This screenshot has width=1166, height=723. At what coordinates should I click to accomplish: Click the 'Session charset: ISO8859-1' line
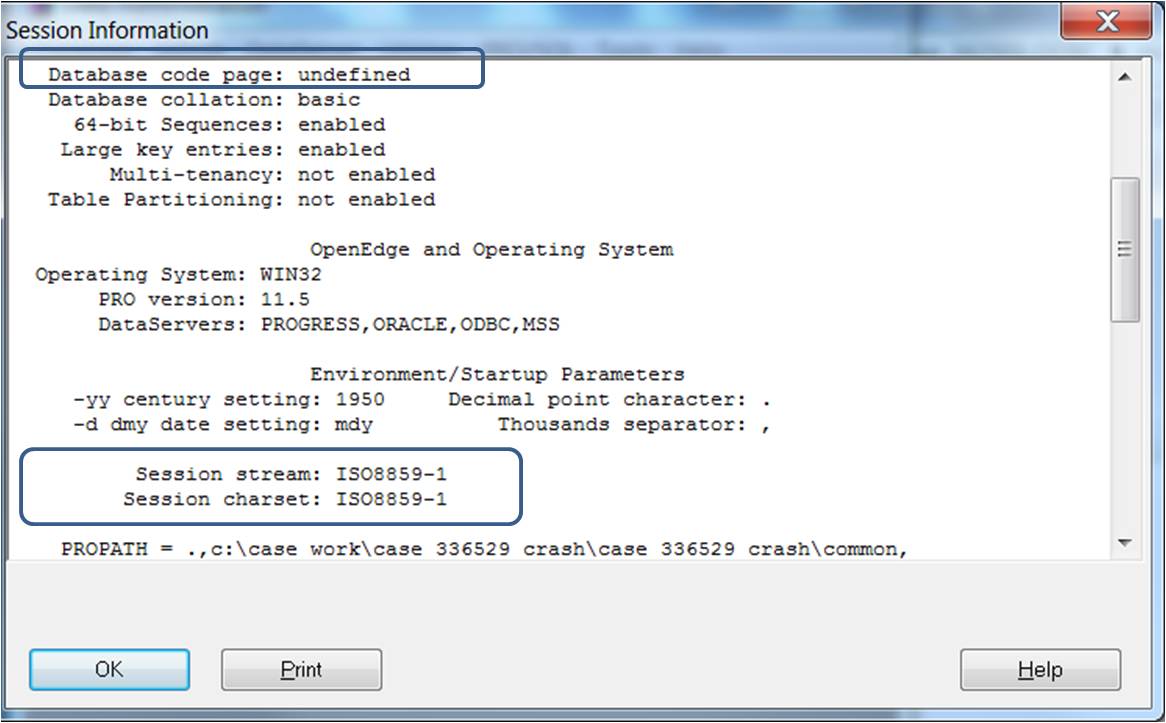point(285,499)
